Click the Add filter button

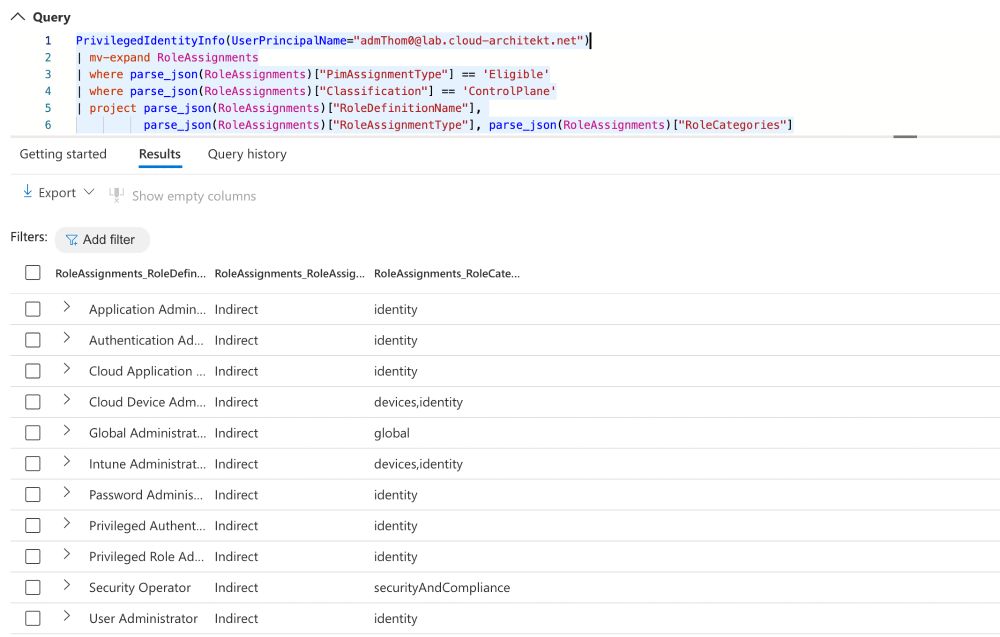102,240
